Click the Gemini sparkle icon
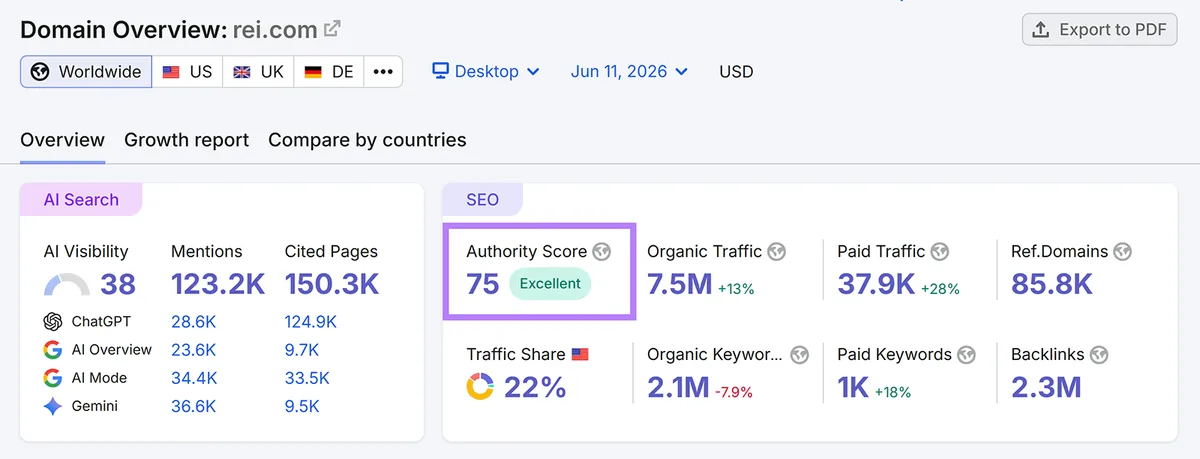Viewport: 1200px width, 459px height. tap(53, 406)
